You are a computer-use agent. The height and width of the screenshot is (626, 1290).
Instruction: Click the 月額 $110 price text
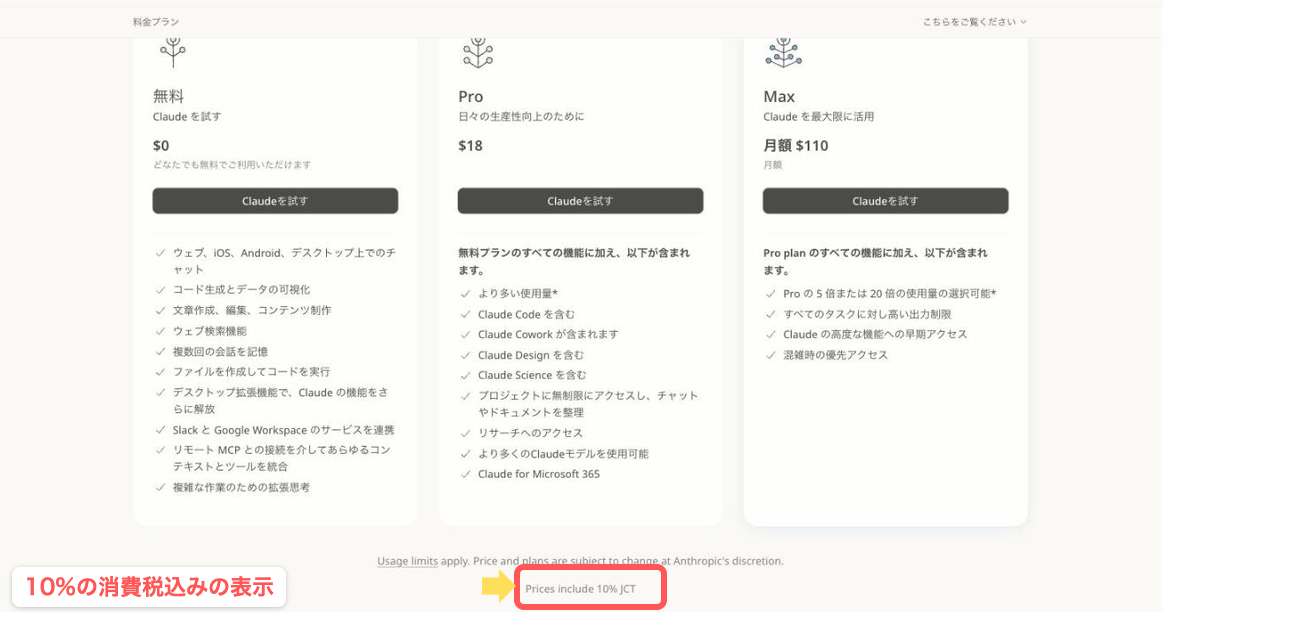coord(796,145)
